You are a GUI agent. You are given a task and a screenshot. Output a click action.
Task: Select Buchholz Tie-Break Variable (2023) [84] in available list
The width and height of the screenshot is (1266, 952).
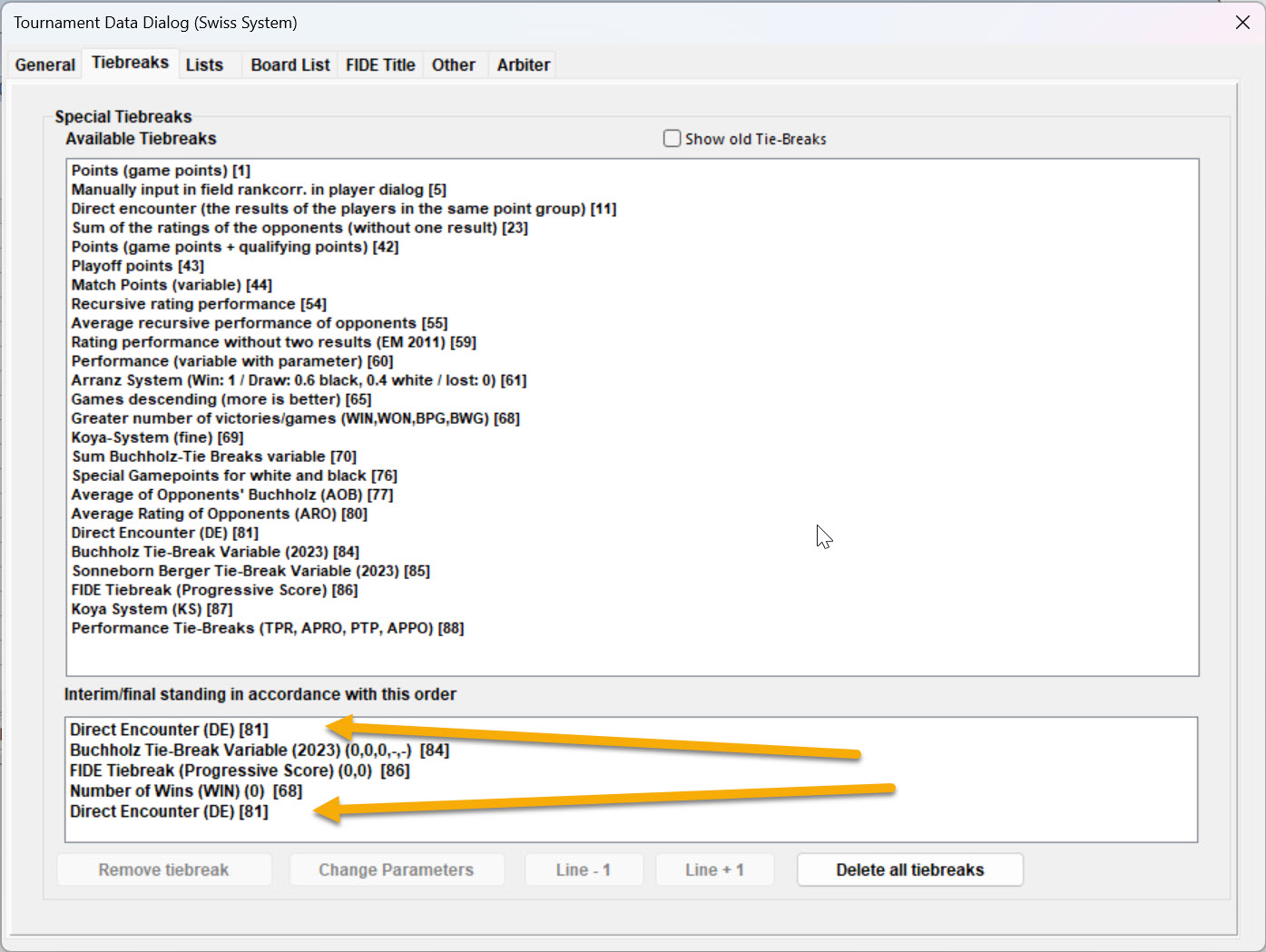pos(215,552)
